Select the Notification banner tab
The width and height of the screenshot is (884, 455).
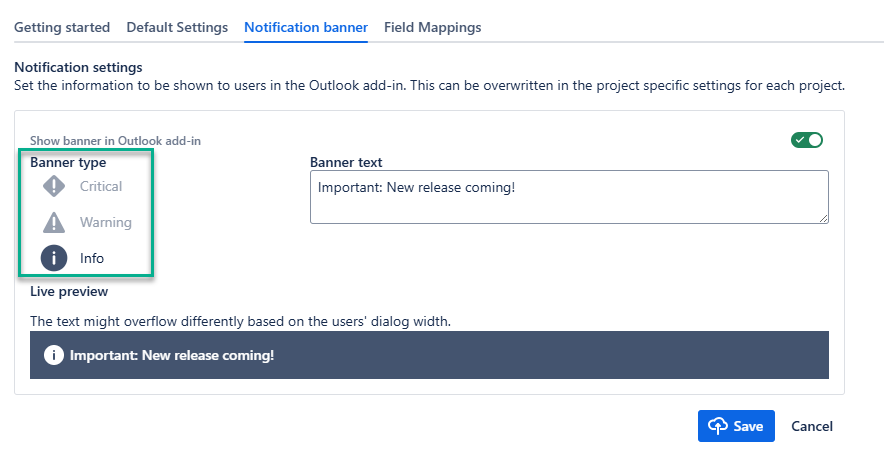click(x=306, y=28)
